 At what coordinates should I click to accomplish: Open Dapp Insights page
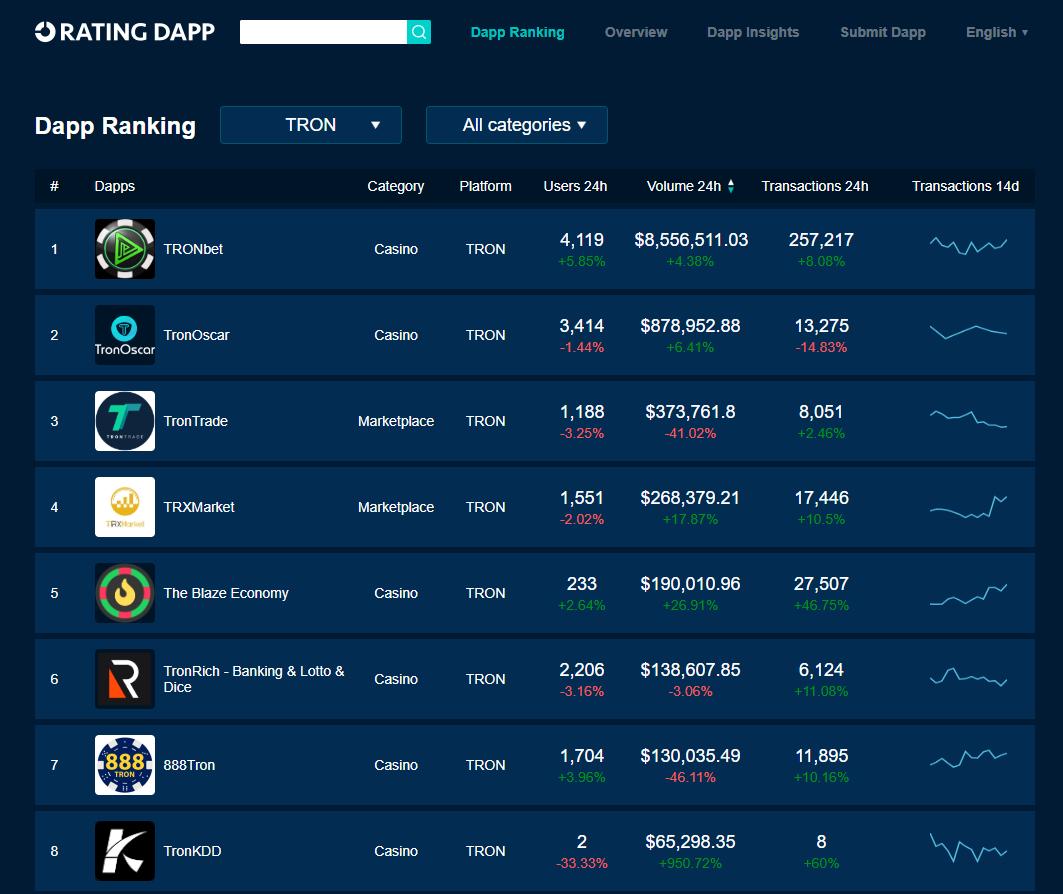(x=753, y=32)
